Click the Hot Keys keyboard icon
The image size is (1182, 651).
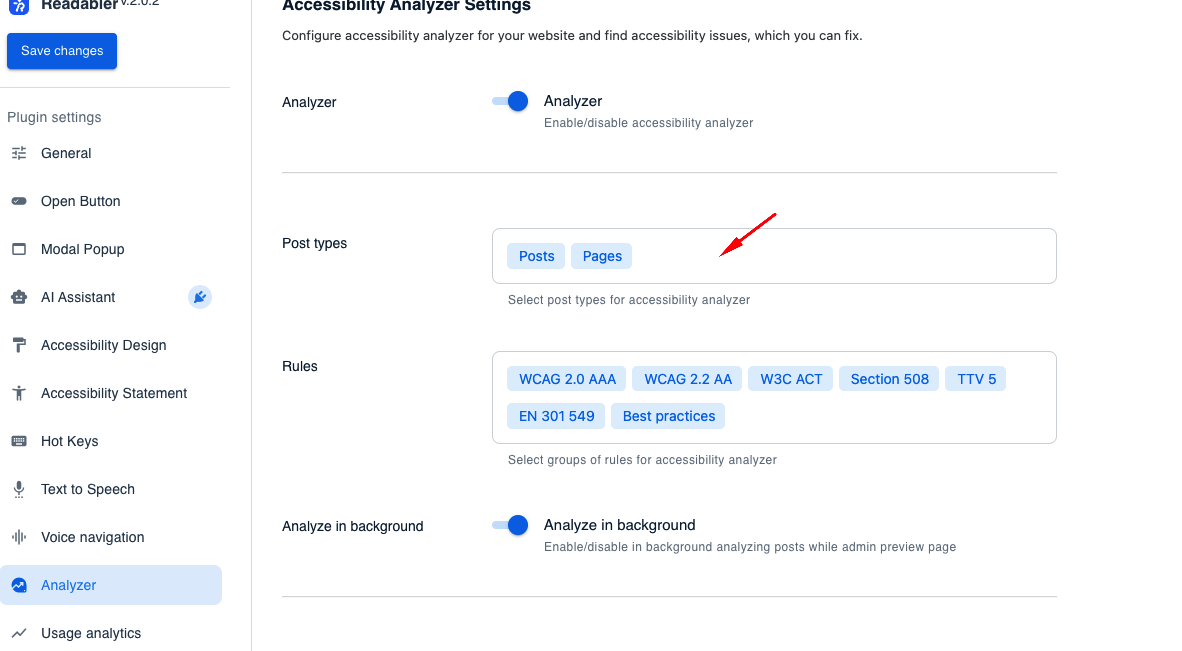pyautogui.click(x=19, y=442)
